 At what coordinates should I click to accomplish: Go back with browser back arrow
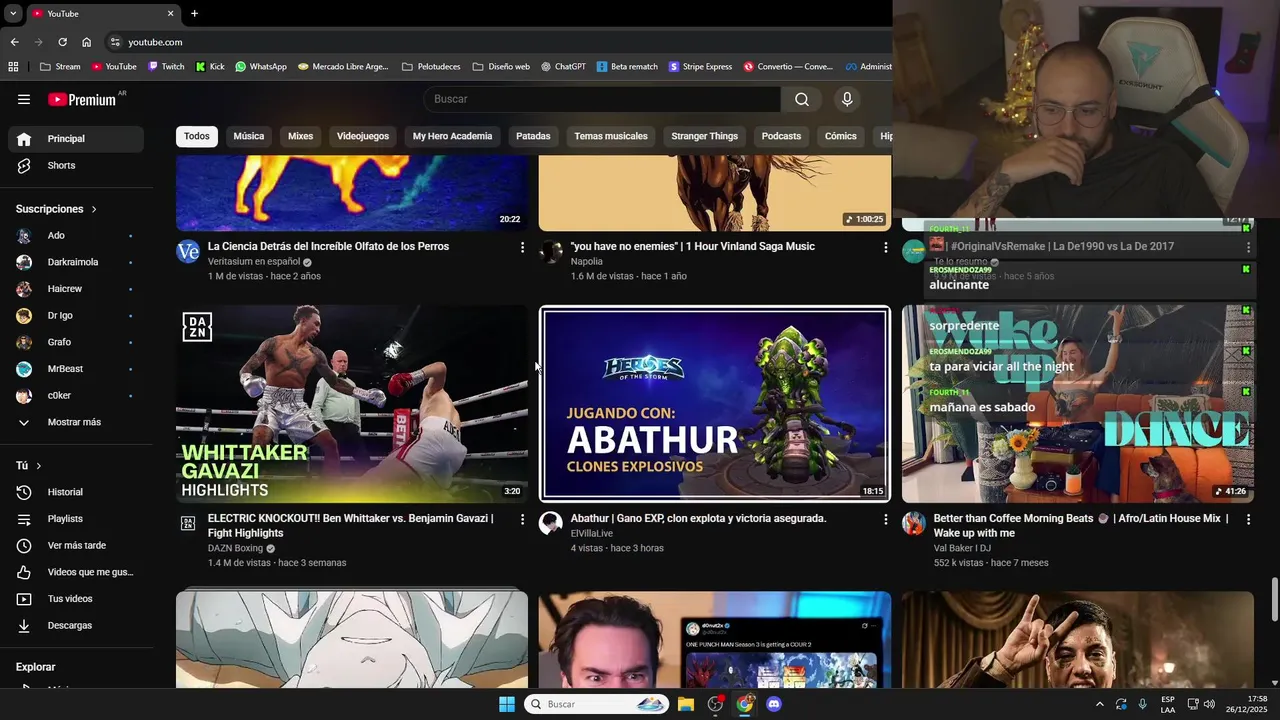tap(14, 42)
